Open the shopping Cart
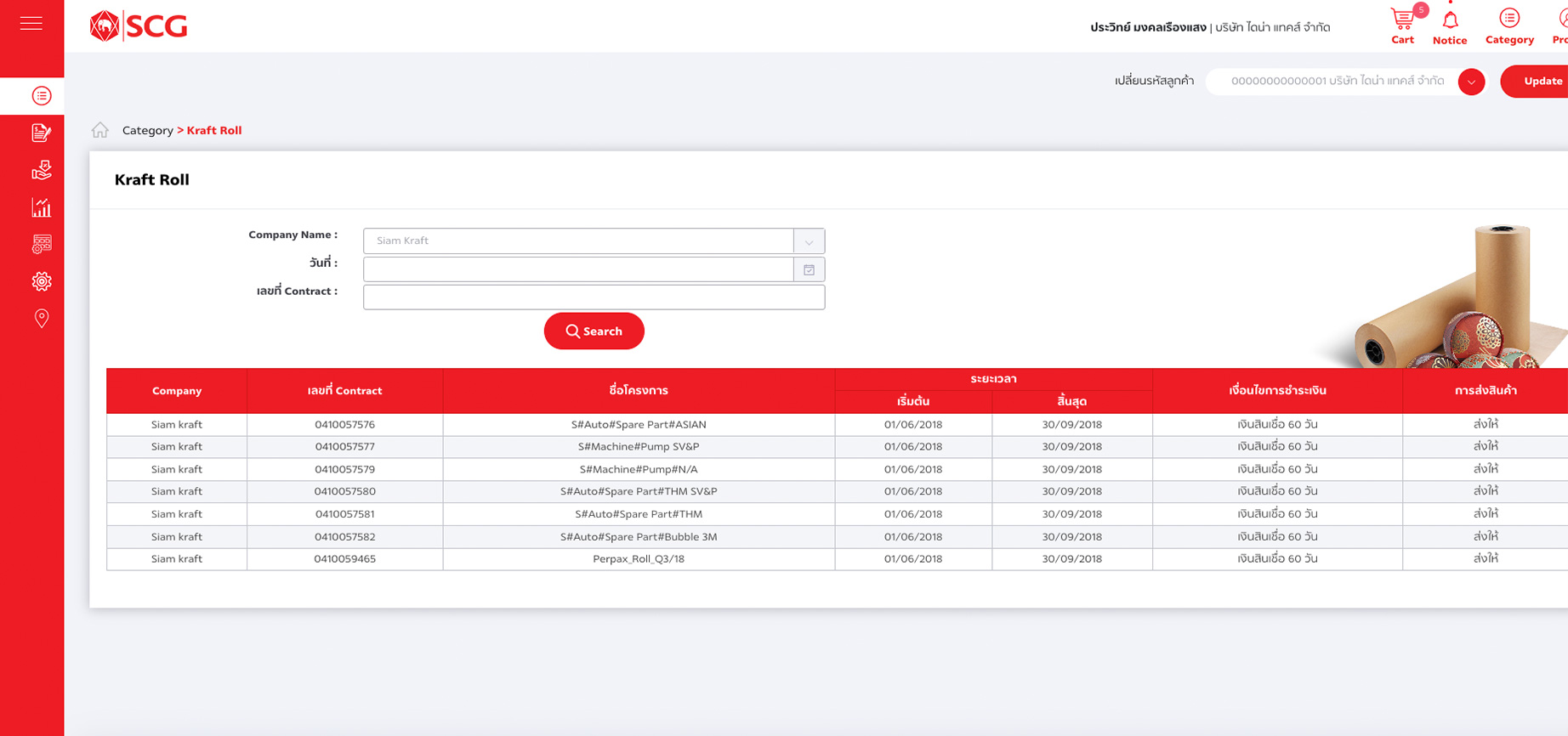 (1403, 25)
